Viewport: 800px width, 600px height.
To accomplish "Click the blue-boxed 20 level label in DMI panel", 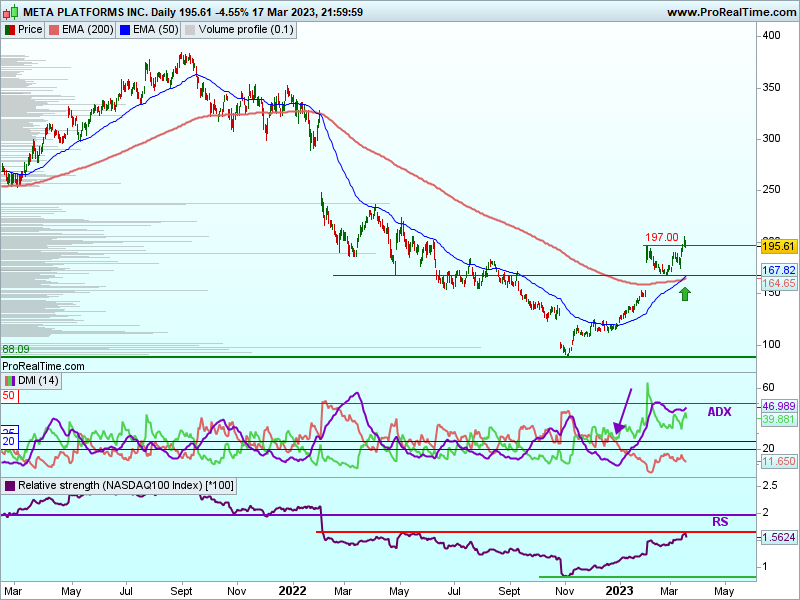I will [x=9, y=441].
